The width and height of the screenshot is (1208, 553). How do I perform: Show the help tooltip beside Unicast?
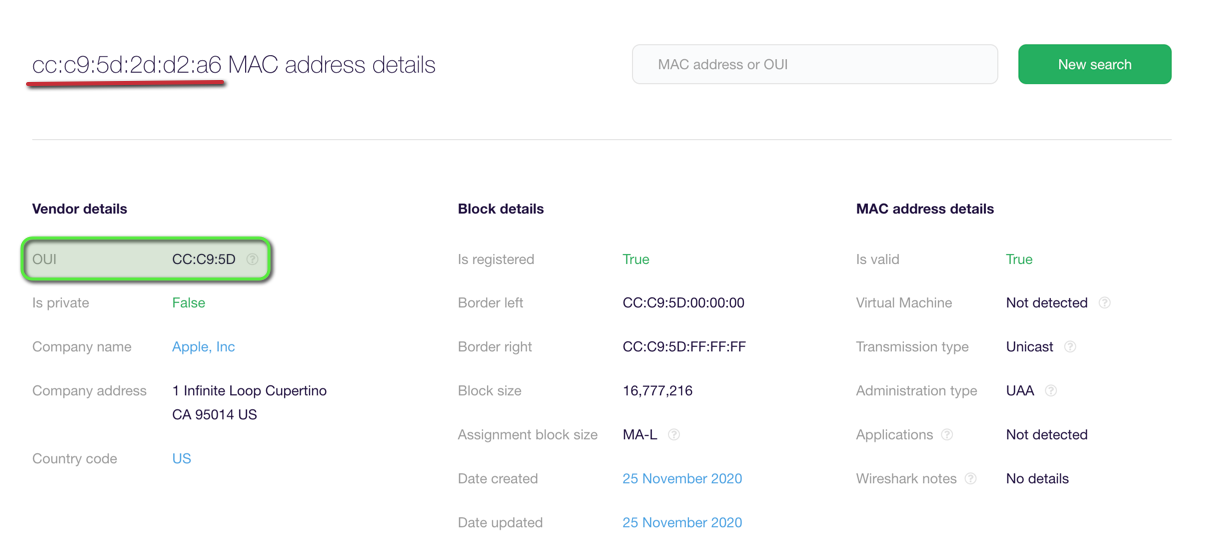click(1070, 347)
